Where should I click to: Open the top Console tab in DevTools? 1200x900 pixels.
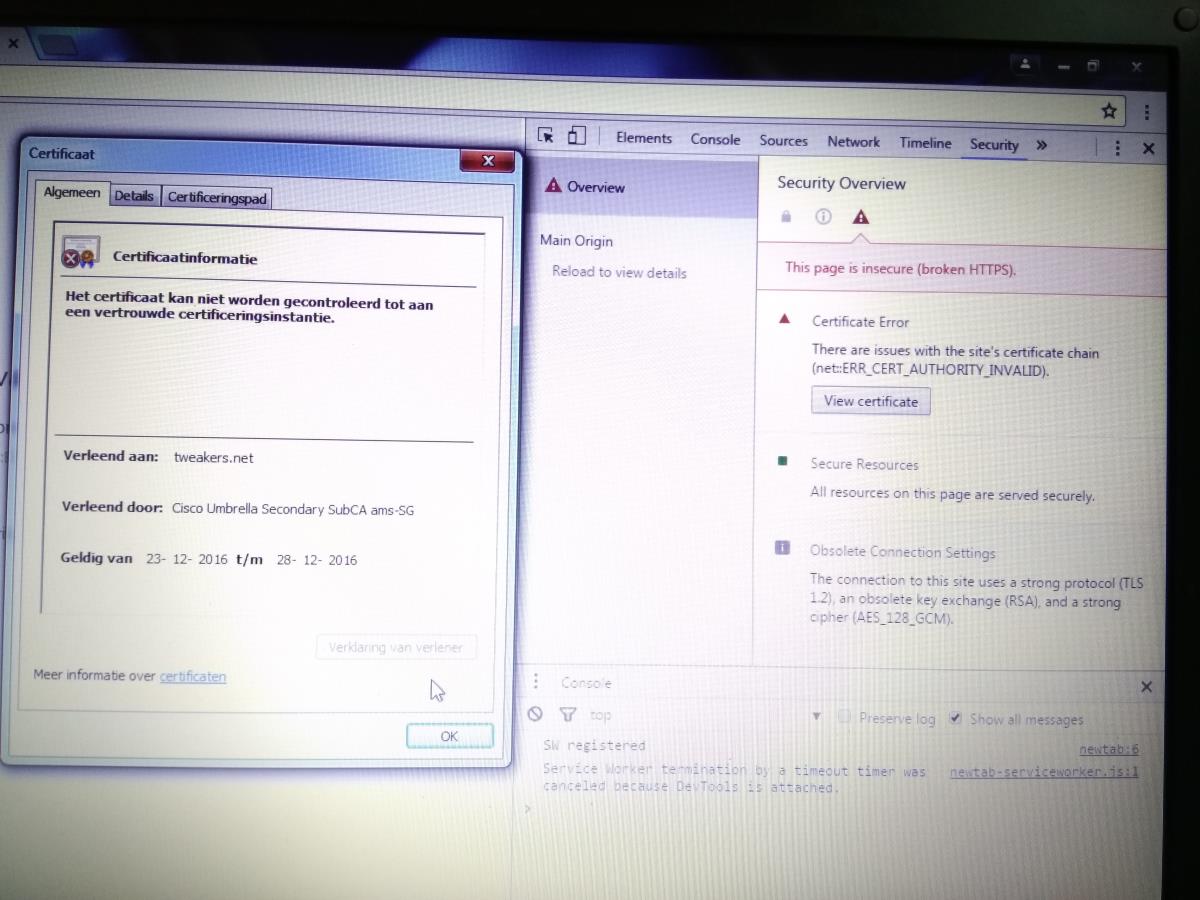point(715,139)
